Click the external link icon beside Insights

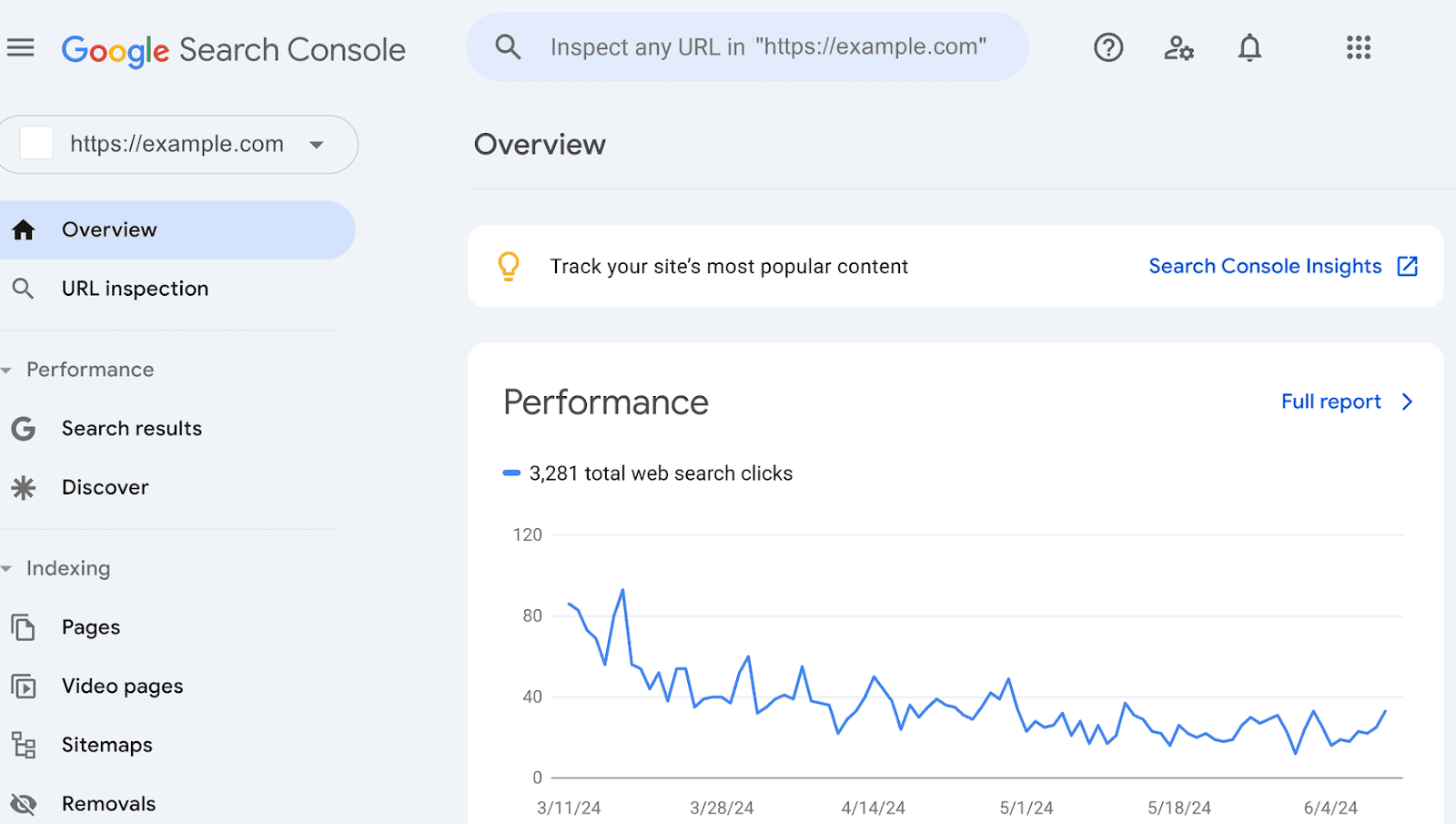pyautogui.click(x=1407, y=266)
